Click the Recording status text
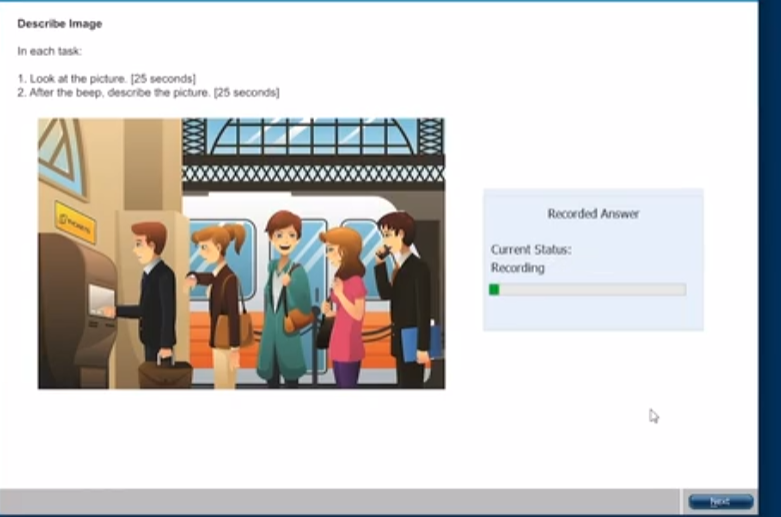 point(517,268)
